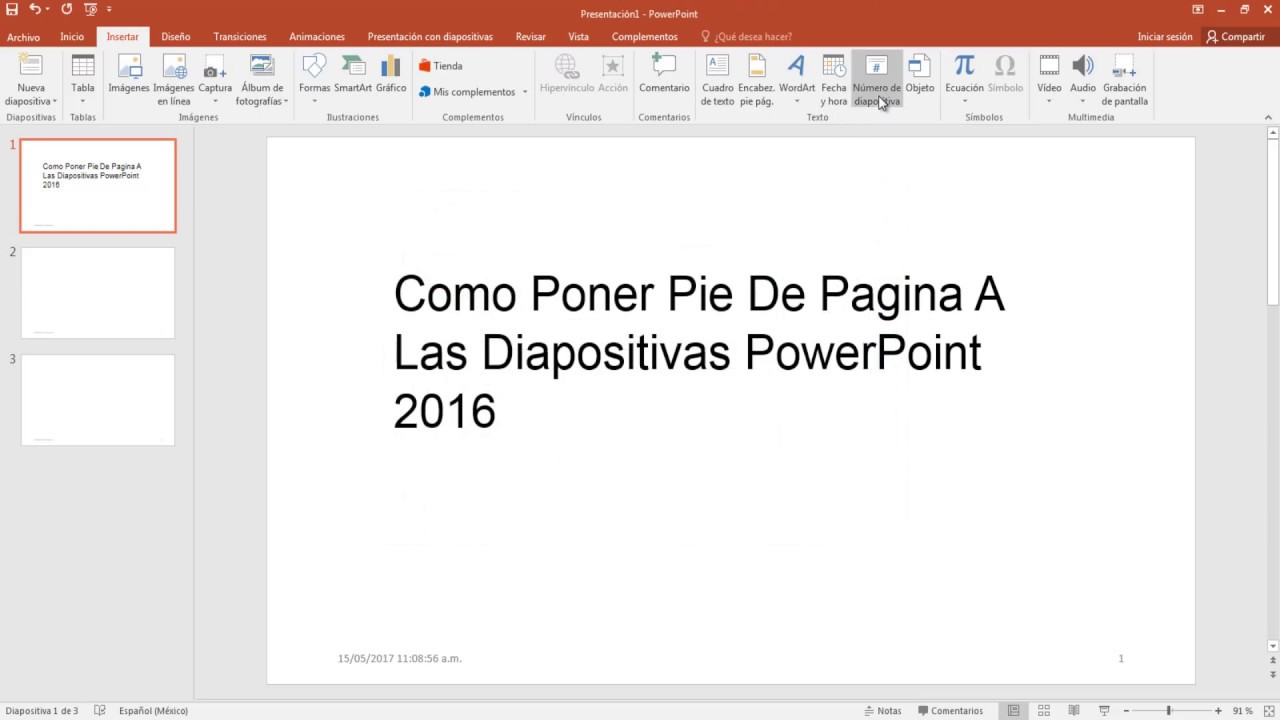Start Slide Show from the status bar
The width and height of the screenshot is (1280, 720).
[1105, 711]
